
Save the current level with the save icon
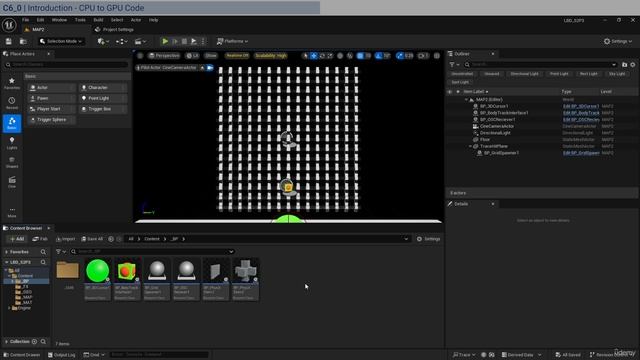[9, 41]
